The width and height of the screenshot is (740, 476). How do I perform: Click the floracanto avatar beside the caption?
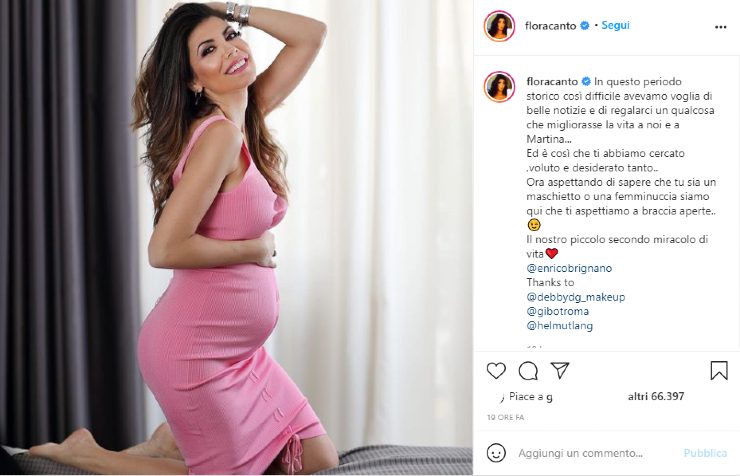click(x=499, y=87)
